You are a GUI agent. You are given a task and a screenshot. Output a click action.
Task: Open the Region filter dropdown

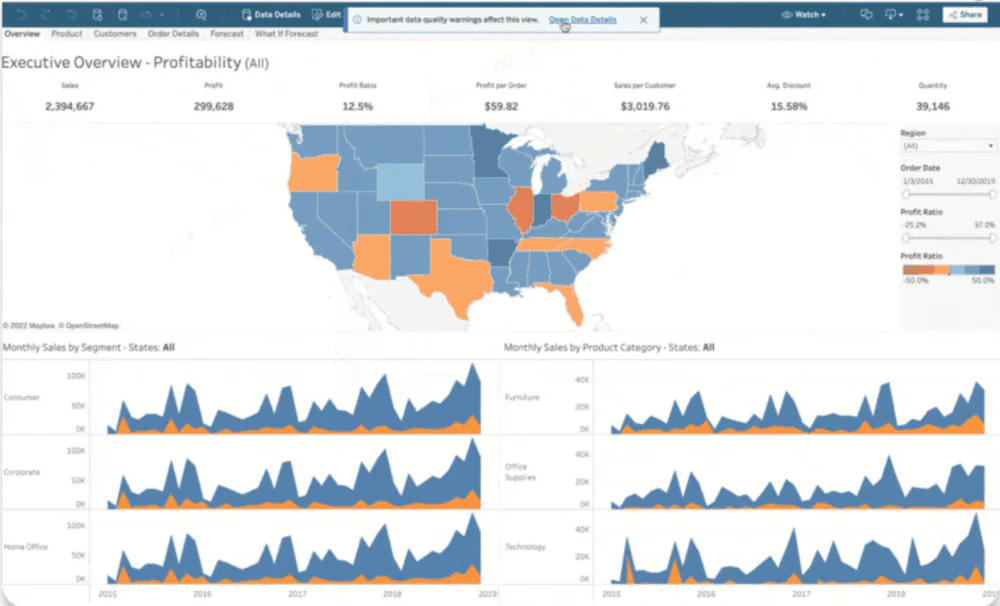tap(948, 146)
